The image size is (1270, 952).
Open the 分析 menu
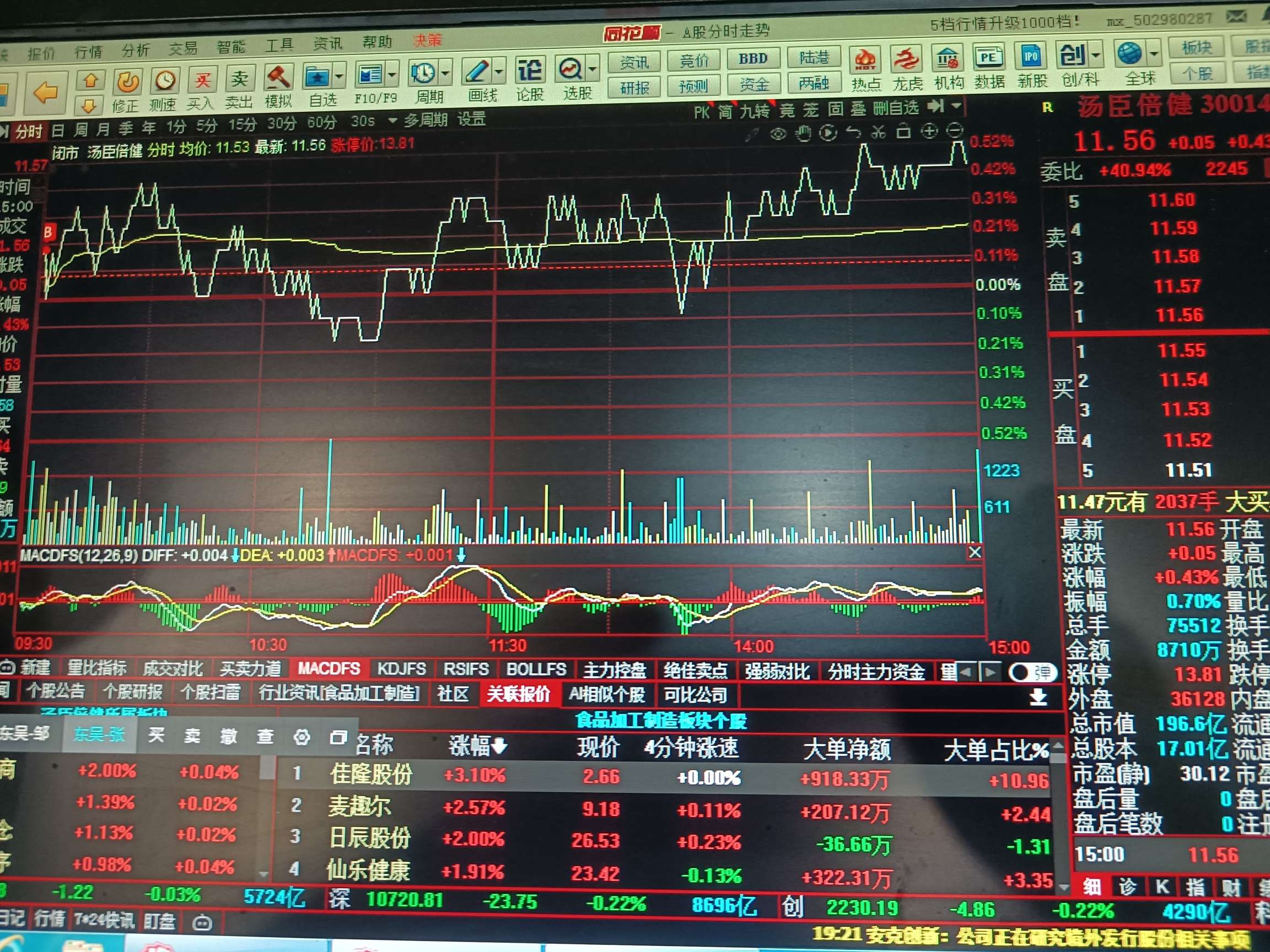click(136, 51)
